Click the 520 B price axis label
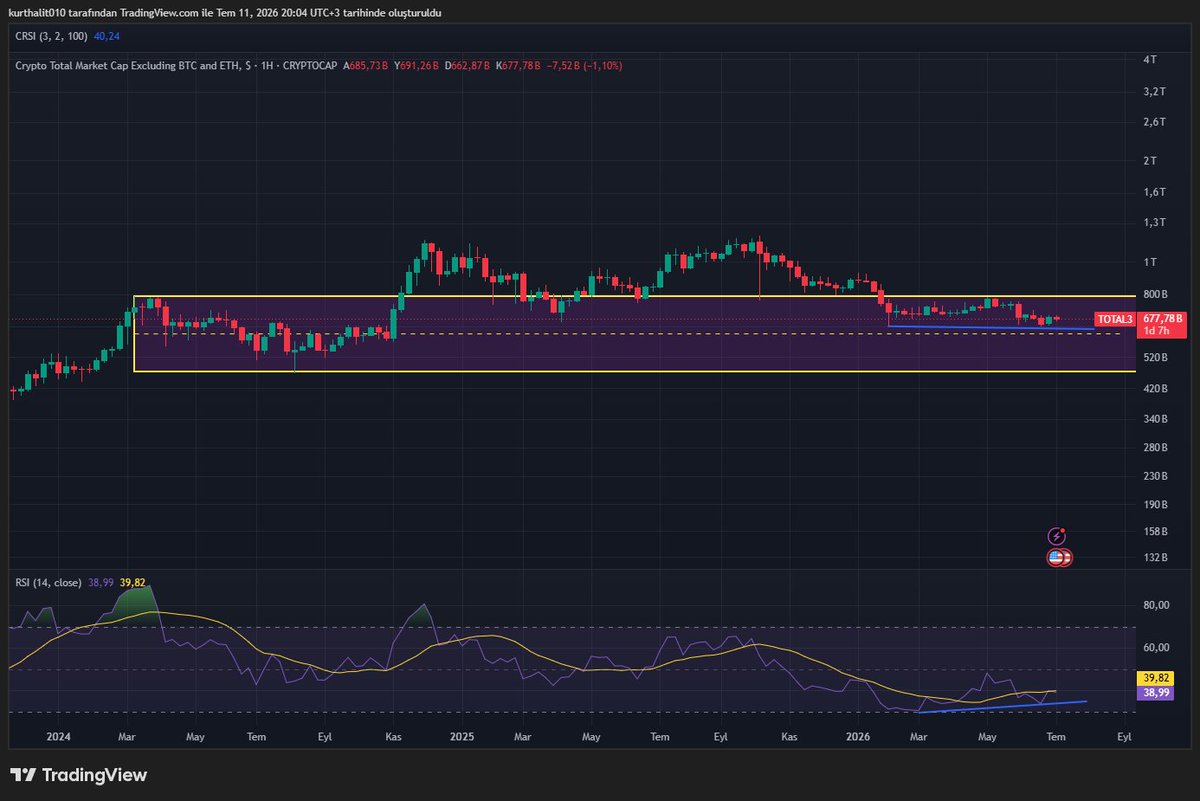This screenshot has width=1200, height=801. coord(1156,357)
